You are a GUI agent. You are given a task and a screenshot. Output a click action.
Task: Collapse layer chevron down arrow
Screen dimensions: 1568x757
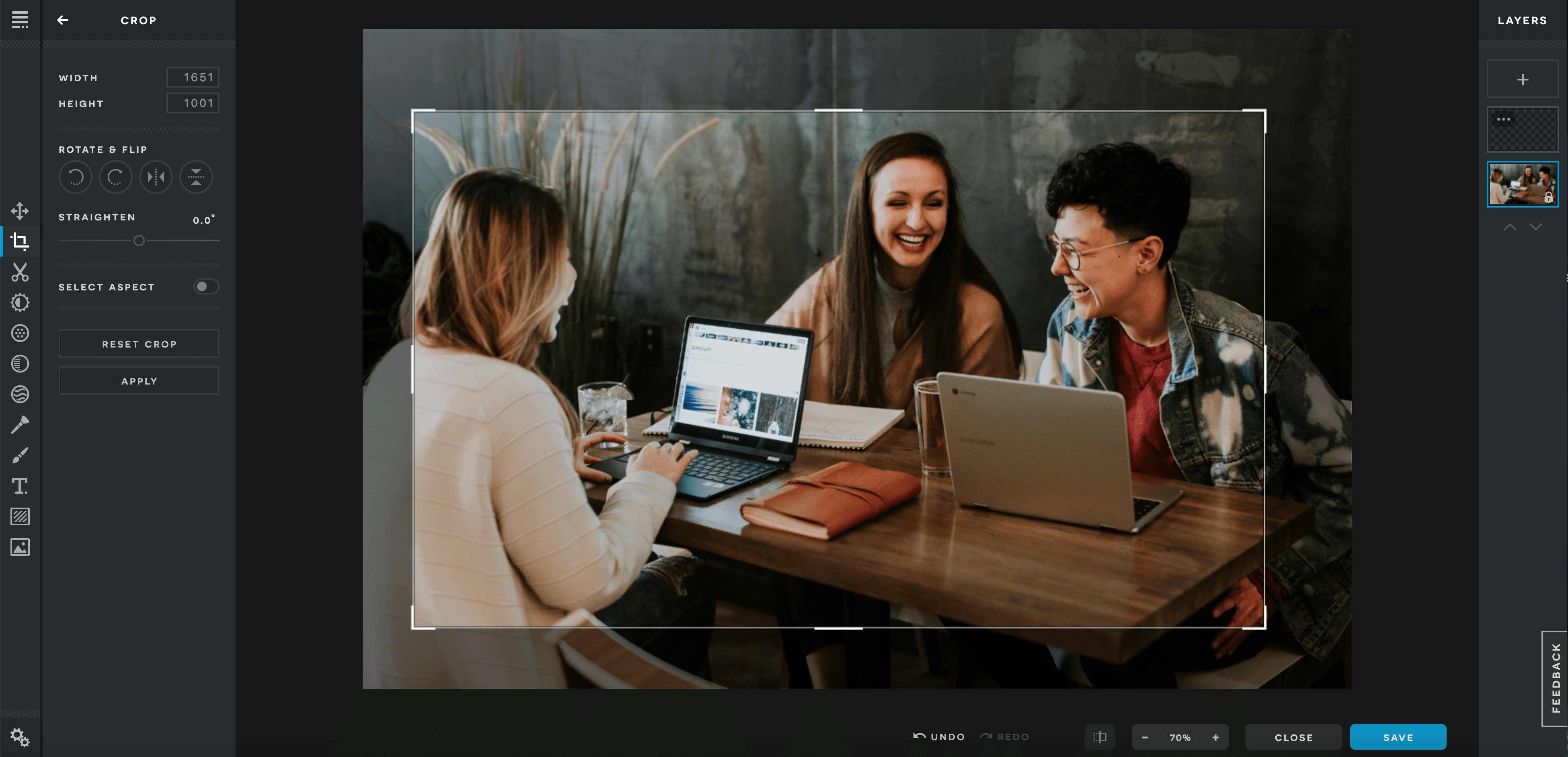tap(1535, 227)
